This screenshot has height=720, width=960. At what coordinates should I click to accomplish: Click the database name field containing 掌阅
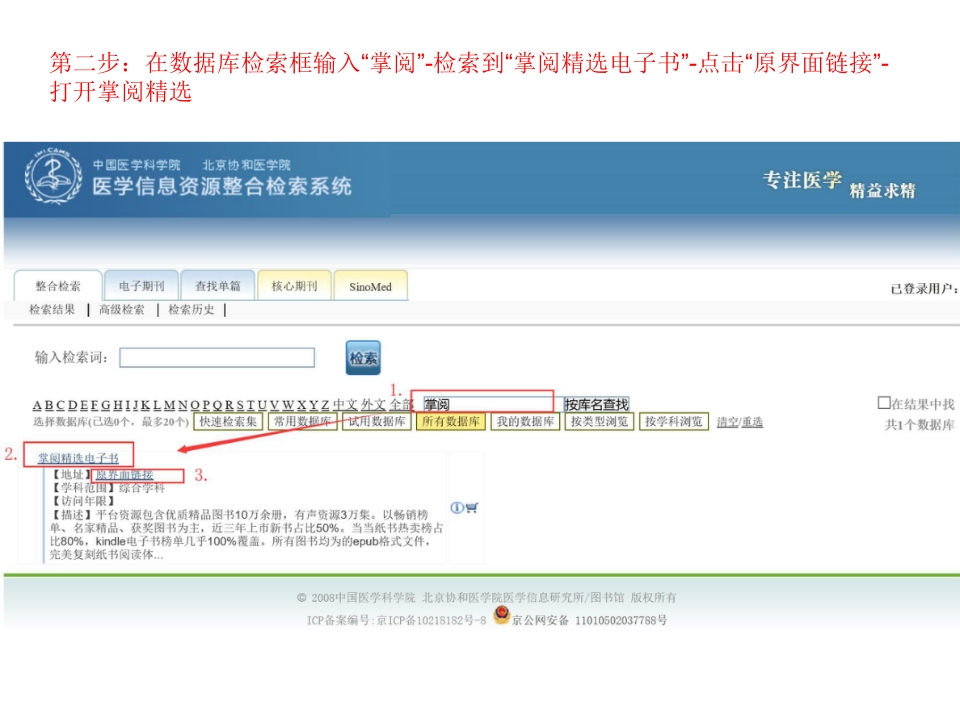click(487, 404)
